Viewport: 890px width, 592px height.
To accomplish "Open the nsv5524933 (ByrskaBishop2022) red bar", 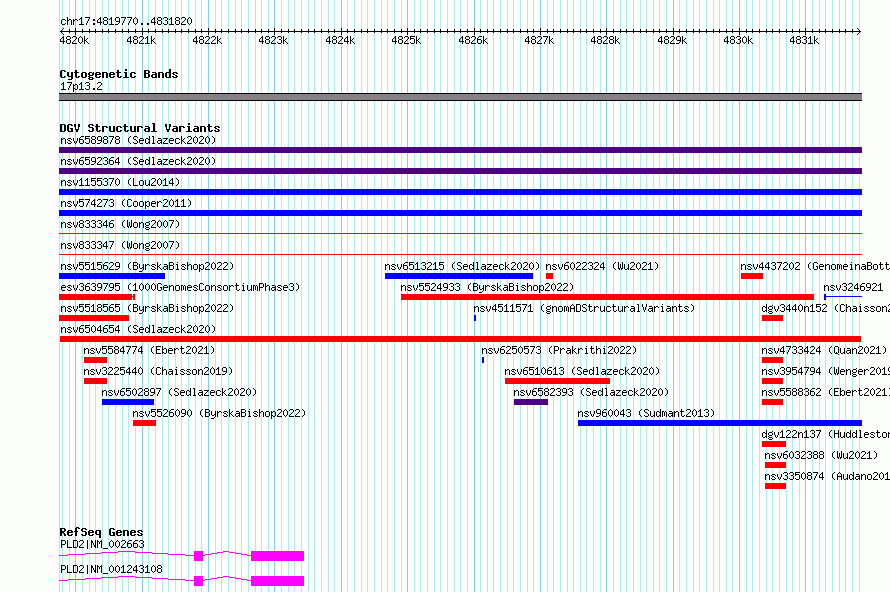I will pyautogui.click(x=607, y=297).
